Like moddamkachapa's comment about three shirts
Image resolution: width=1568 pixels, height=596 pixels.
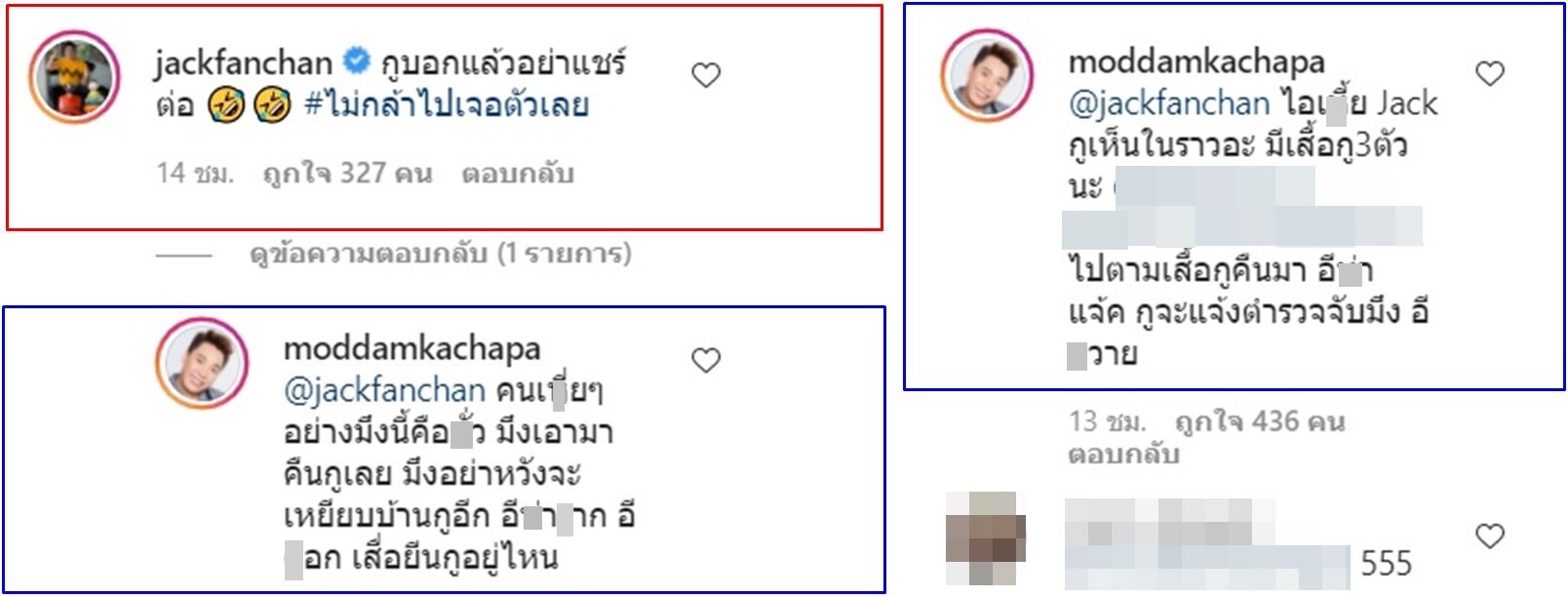[1490, 73]
